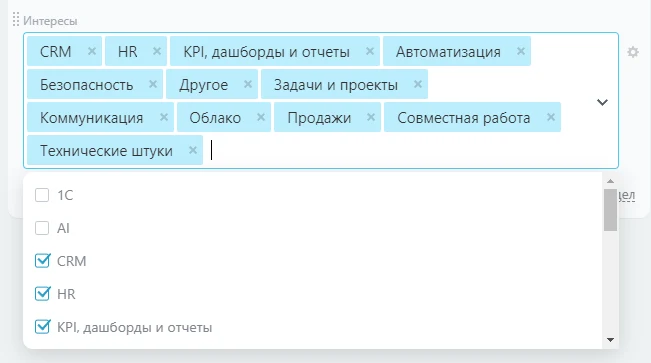Check the AI option
The image size is (651, 363).
(x=42, y=228)
